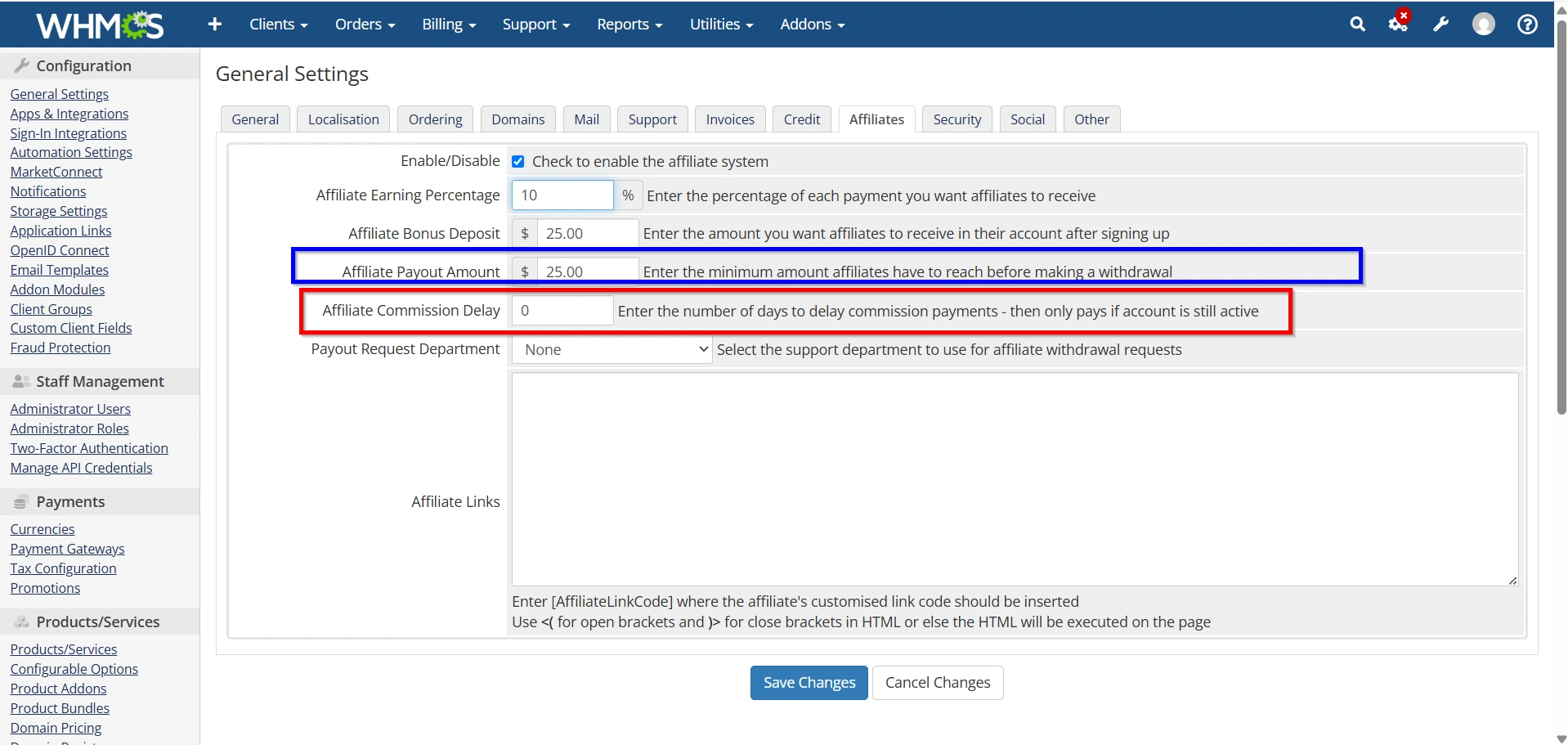1568x745 pixels.
Task: Toggle affiliate system enable checkbox
Action: click(517, 162)
